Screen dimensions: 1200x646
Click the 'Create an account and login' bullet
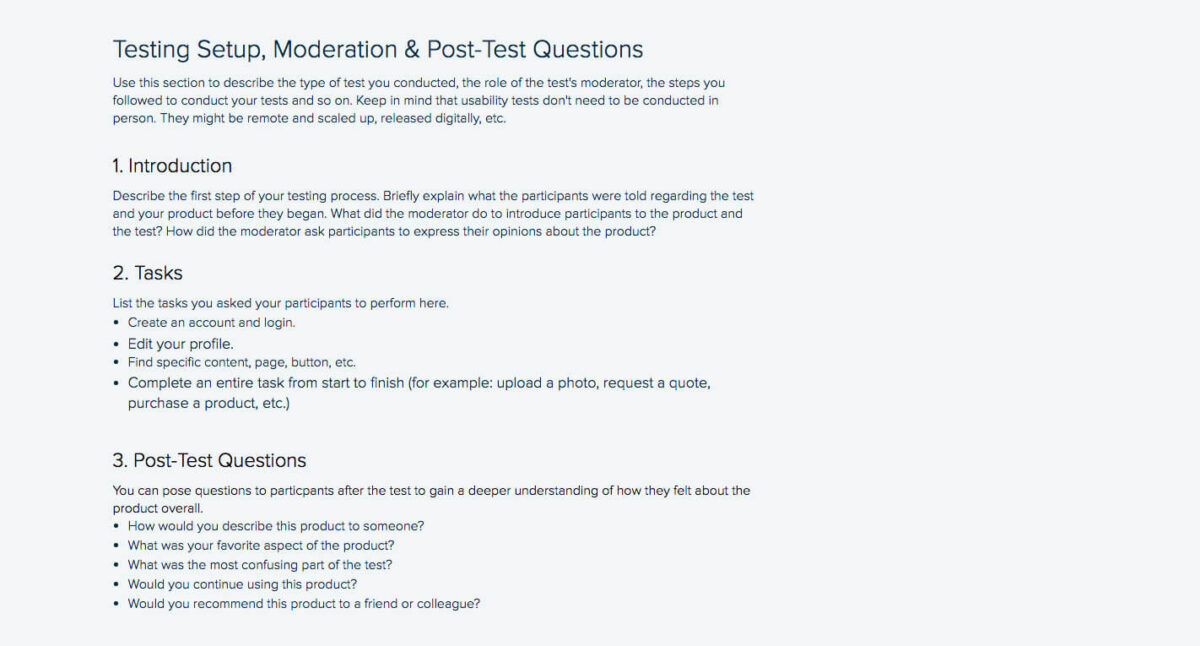tap(211, 323)
